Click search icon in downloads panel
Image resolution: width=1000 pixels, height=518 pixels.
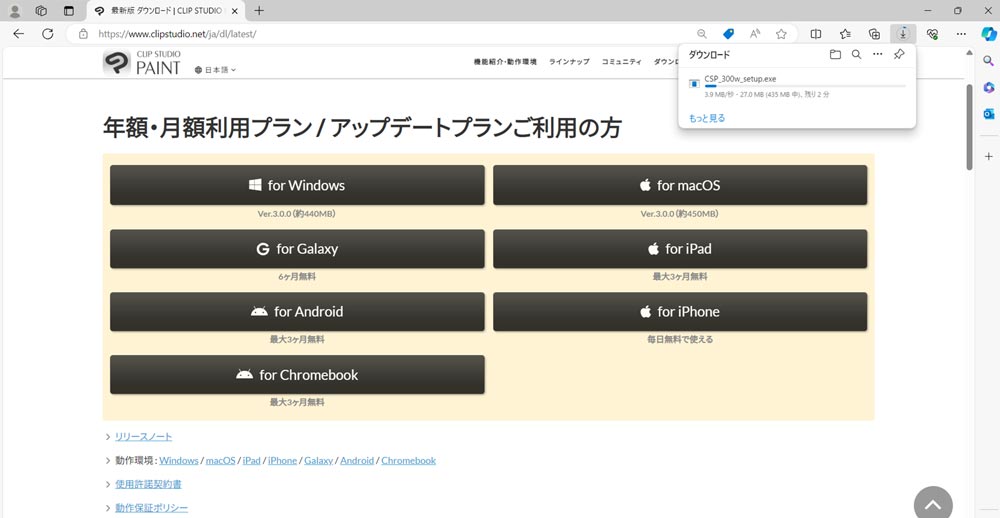click(x=856, y=55)
